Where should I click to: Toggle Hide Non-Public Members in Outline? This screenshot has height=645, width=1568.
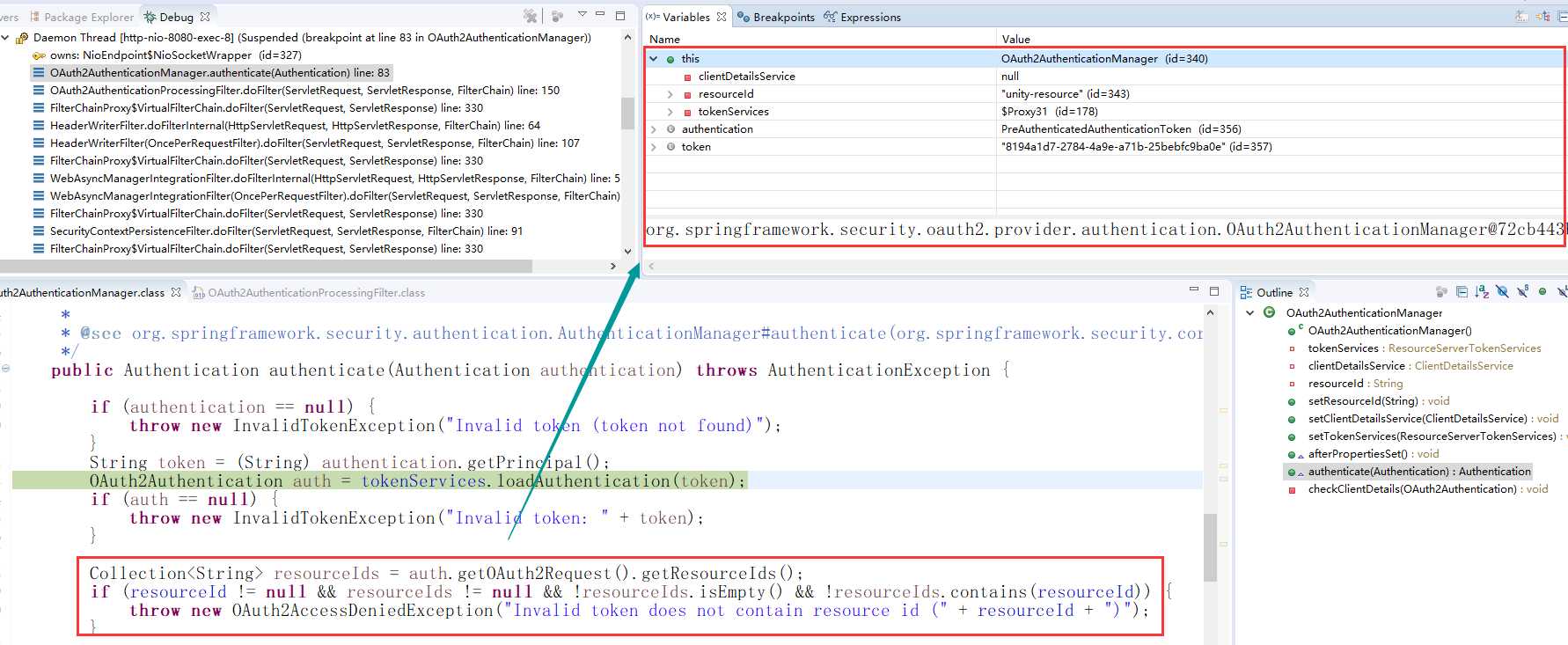tap(1542, 291)
